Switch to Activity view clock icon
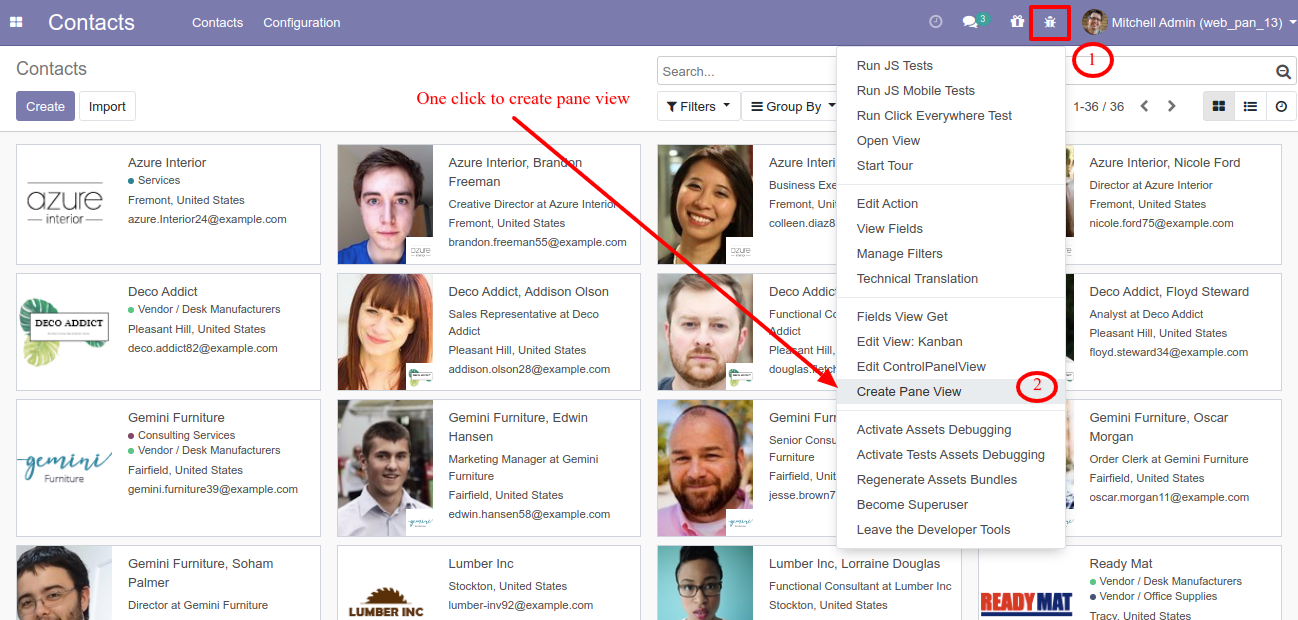1298x620 pixels. tap(1281, 106)
